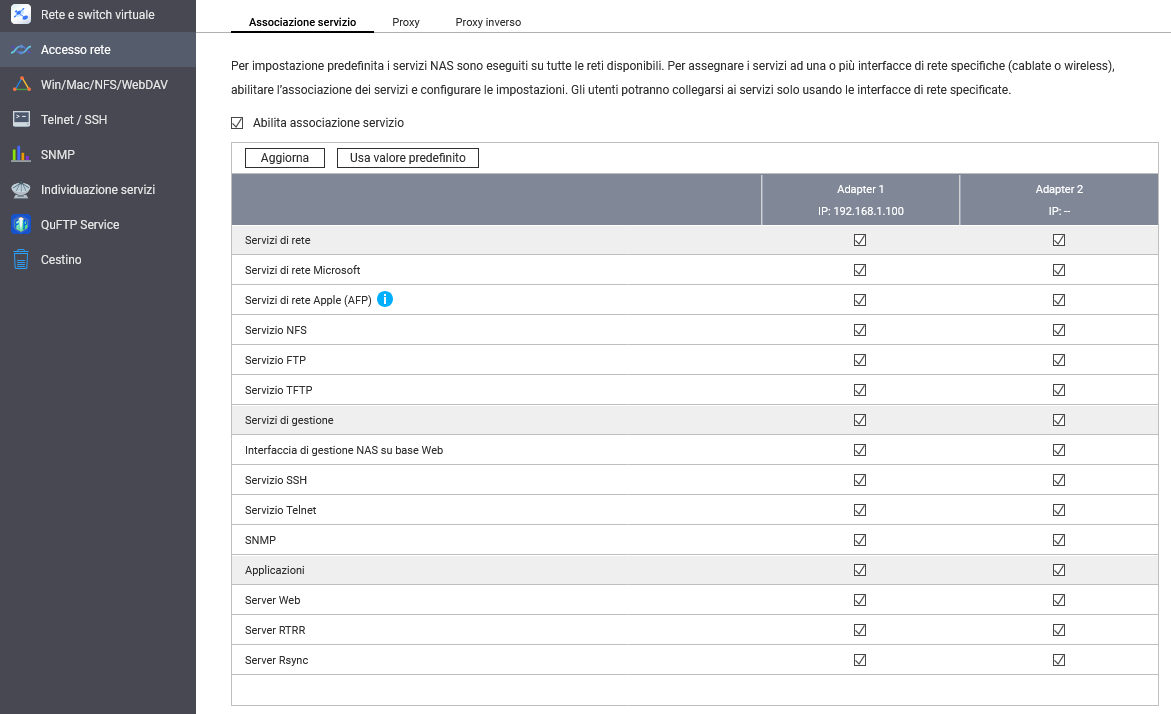This screenshot has height=714, width=1171.
Task: Disable Abilita associazione servizio checkbox
Action: click(x=237, y=123)
